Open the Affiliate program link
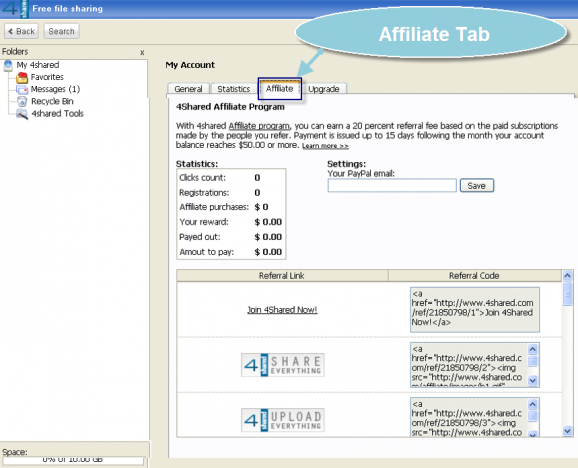 [x=259, y=126]
